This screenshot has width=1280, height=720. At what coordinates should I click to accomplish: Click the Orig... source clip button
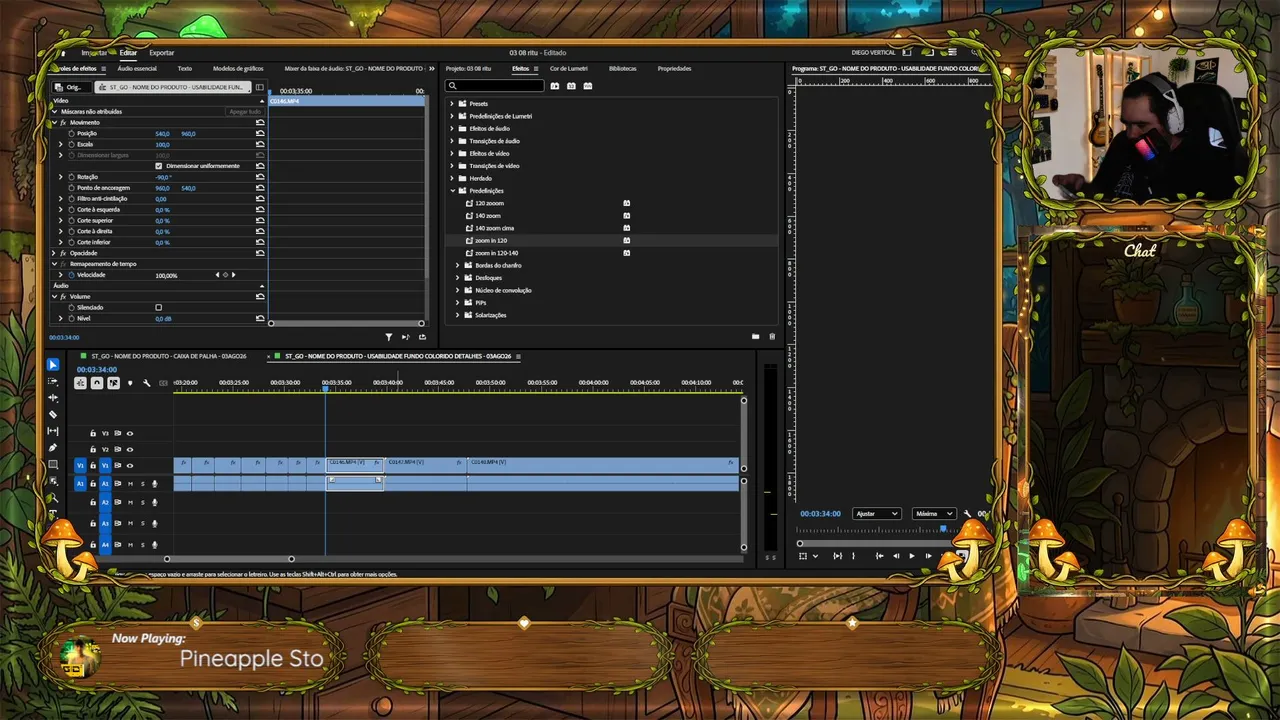[69, 87]
